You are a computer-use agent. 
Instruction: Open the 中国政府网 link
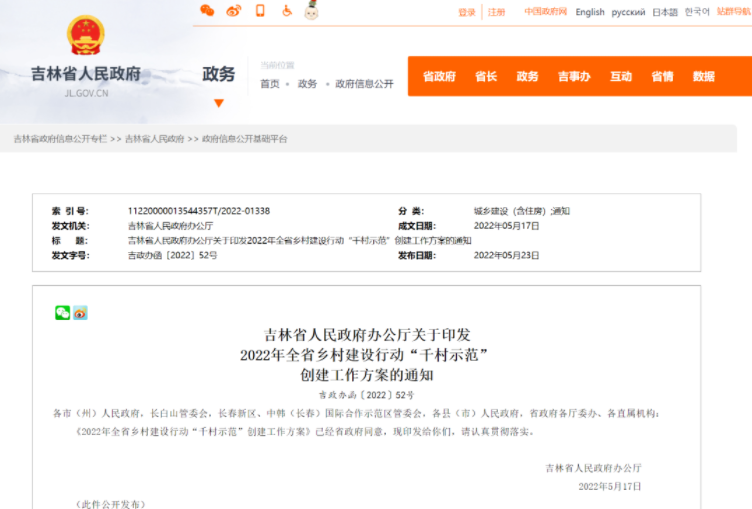(546, 12)
